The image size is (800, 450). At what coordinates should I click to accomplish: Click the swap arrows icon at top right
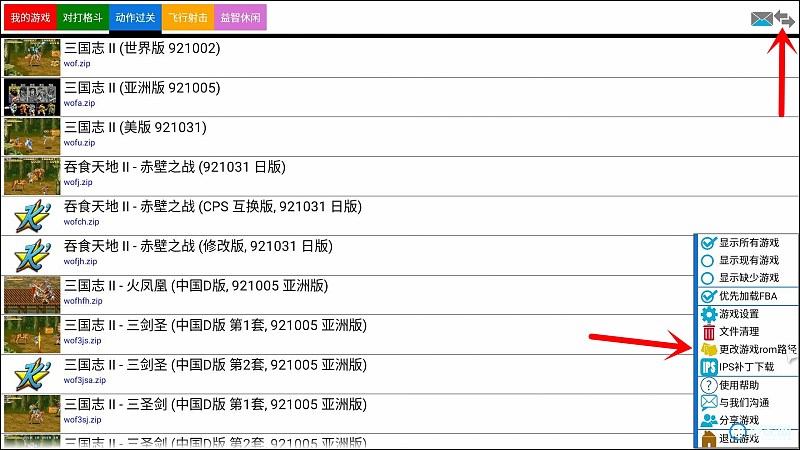pos(785,18)
